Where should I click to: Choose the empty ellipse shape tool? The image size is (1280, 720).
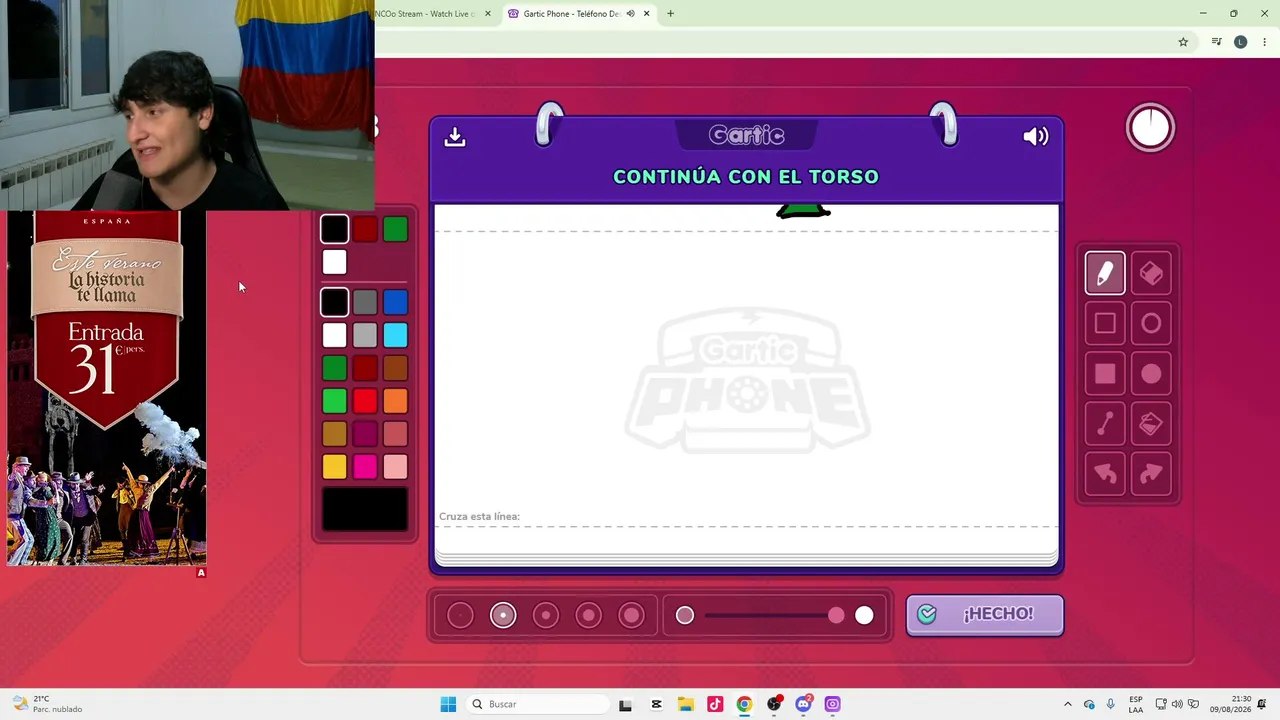pyautogui.click(x=1151, y=323)
